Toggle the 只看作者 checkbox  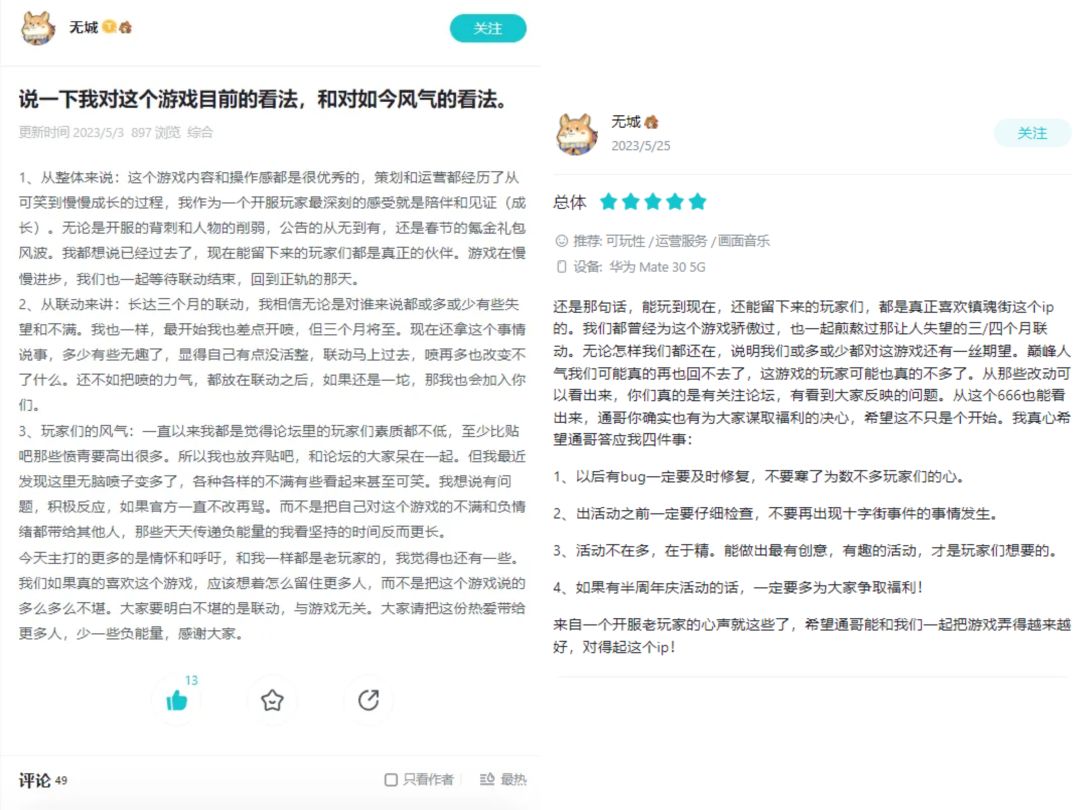(391, 780)
